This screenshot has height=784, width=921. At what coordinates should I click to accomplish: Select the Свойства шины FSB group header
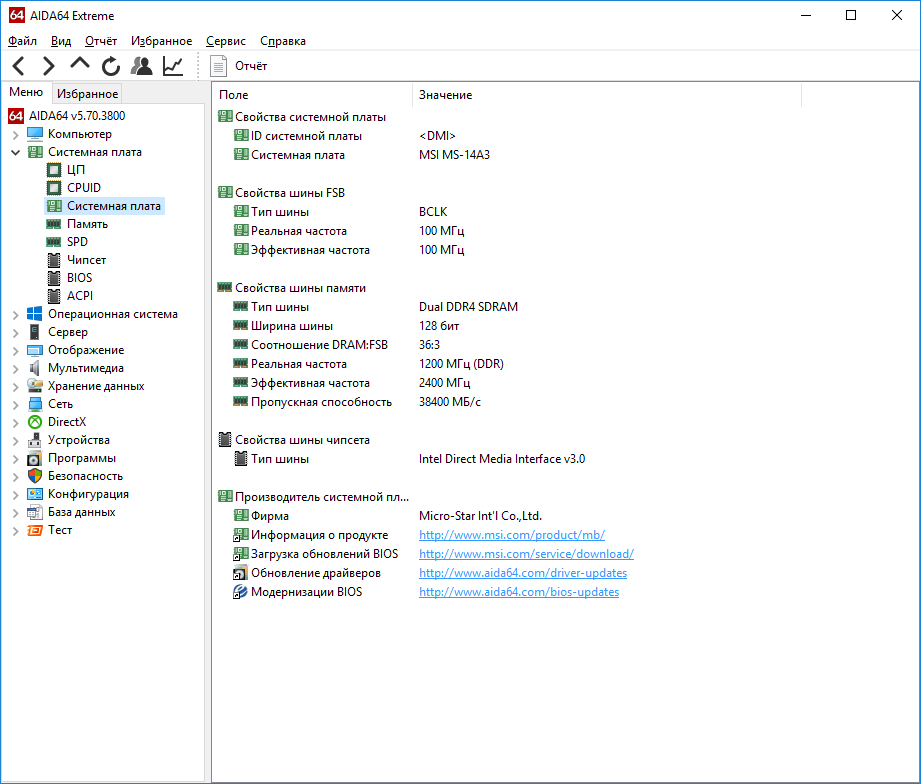pyautogui.click(x=290, y=193)
